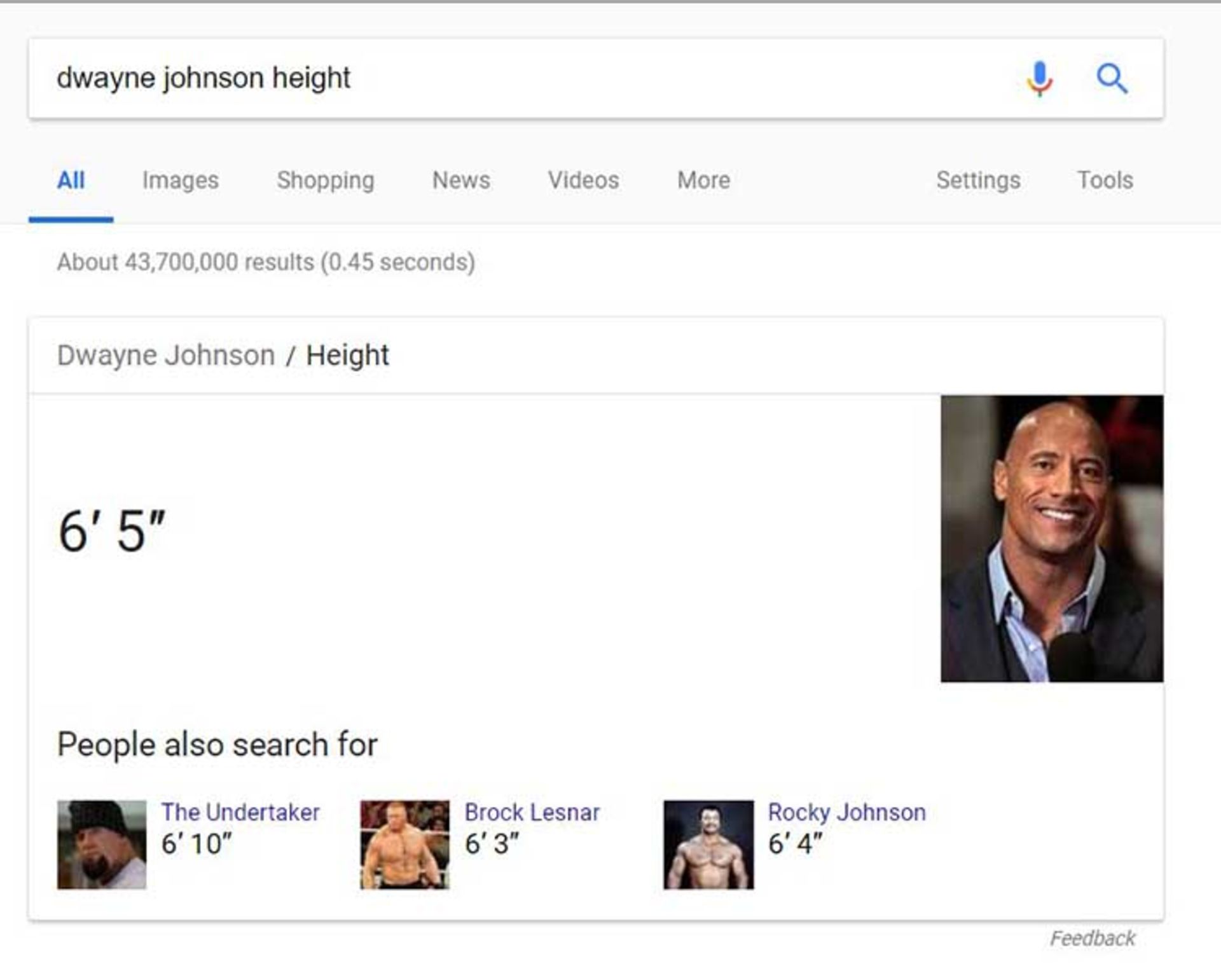Click the blue magnifying glass search icon
The height and width of the screenshot is (980, 1221).
(x=1112, y=79)
